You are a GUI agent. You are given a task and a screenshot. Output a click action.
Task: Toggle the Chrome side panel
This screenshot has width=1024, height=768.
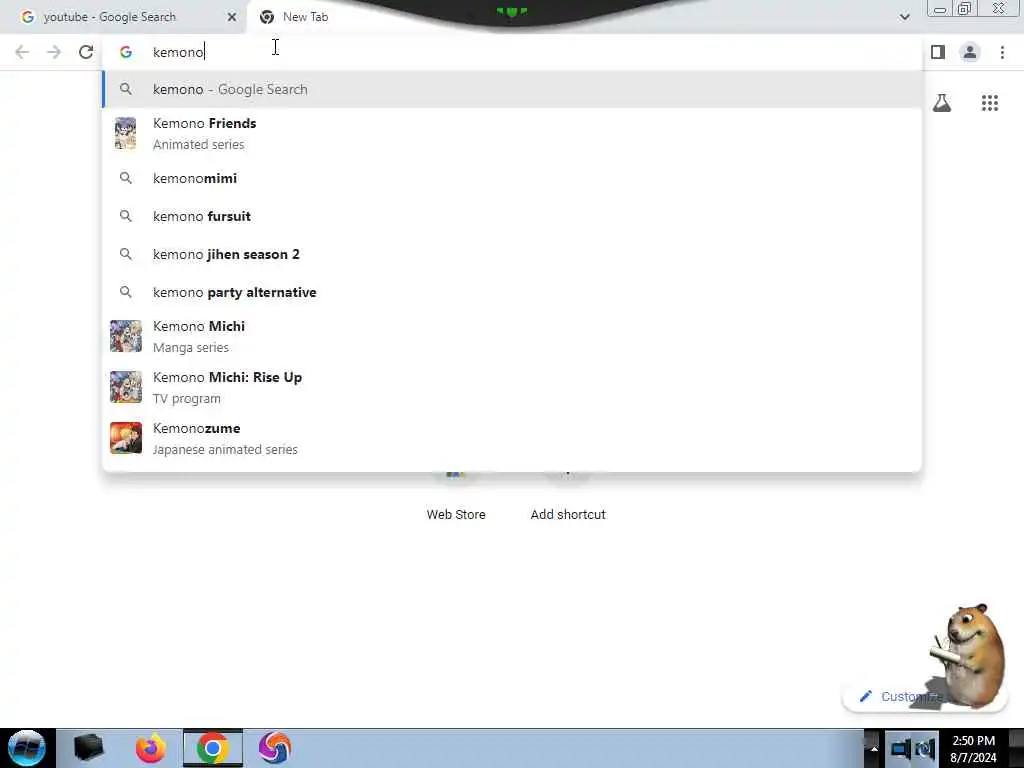tap(938, 52)
